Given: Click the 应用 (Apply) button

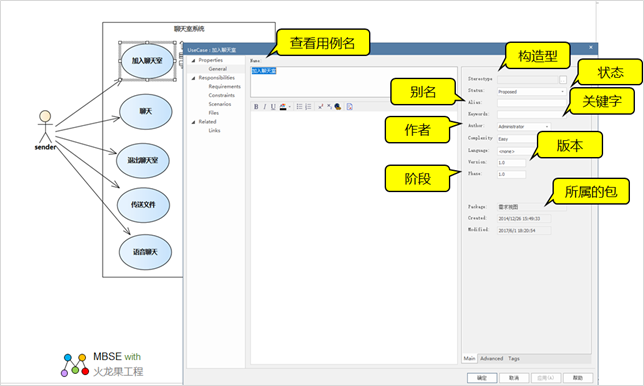Looking at the screenshot, I should (x=546, y=378).
